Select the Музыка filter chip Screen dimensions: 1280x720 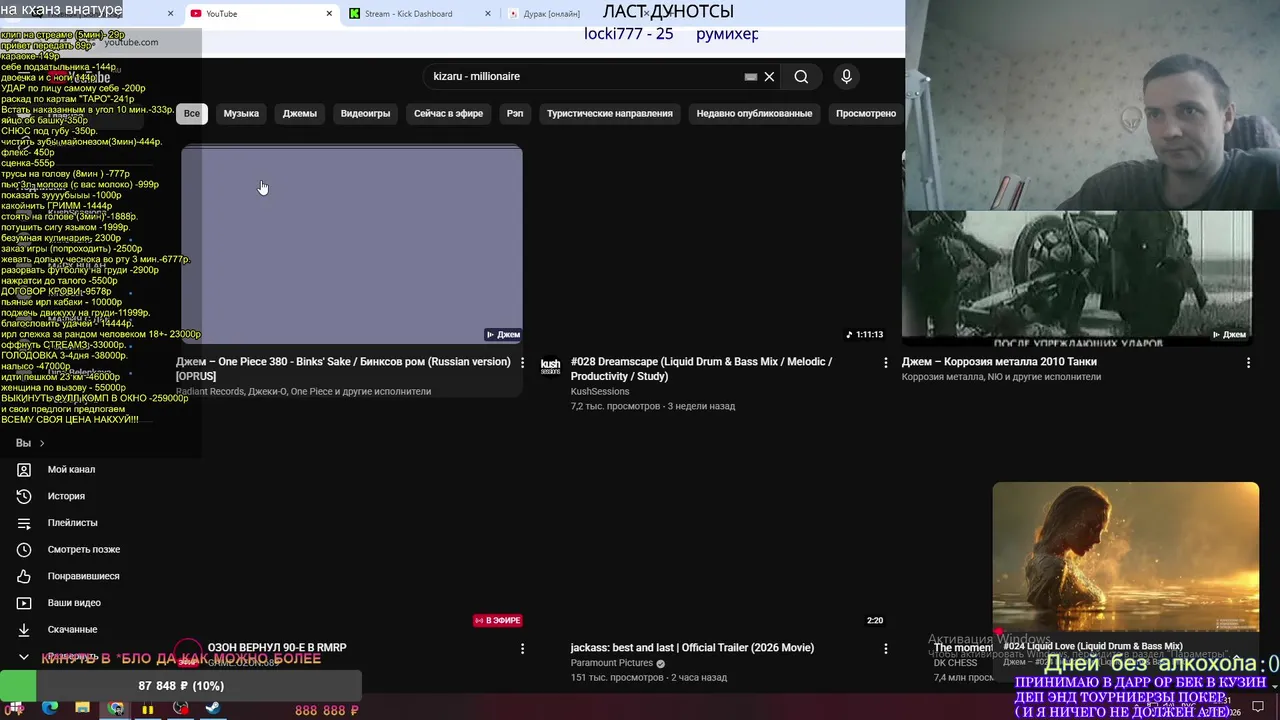[x=241, y=114]
